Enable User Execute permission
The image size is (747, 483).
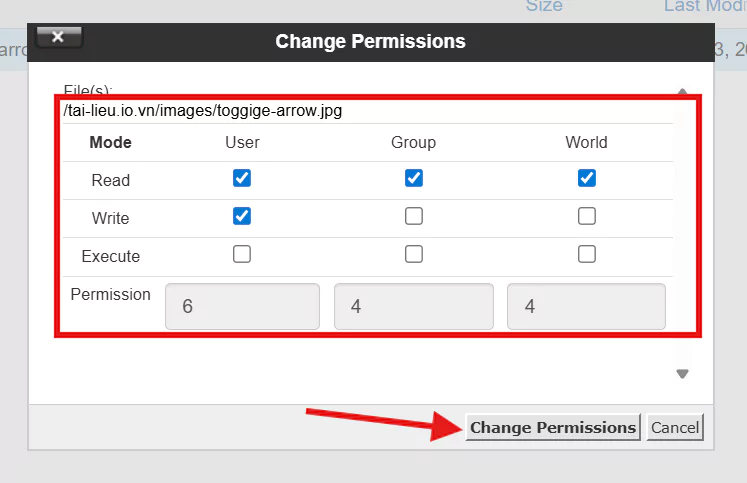click(242, 254)
